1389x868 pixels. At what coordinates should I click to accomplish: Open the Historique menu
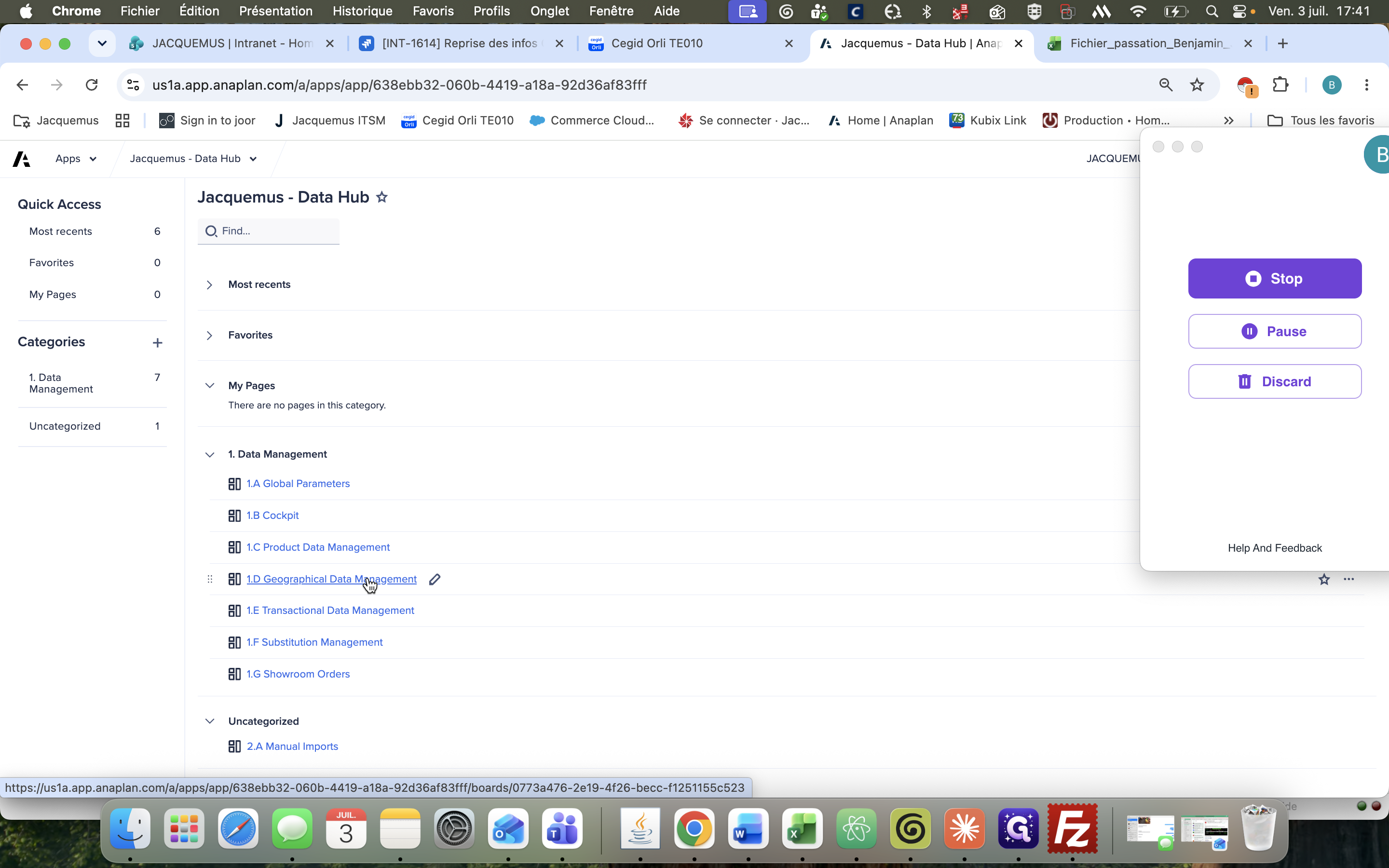(362, 11)
